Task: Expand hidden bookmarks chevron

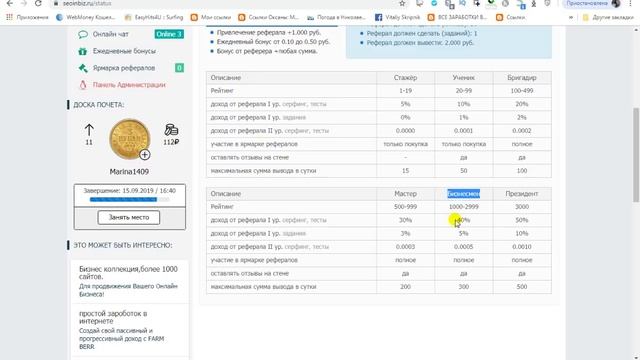Action: tap(571, 17)
